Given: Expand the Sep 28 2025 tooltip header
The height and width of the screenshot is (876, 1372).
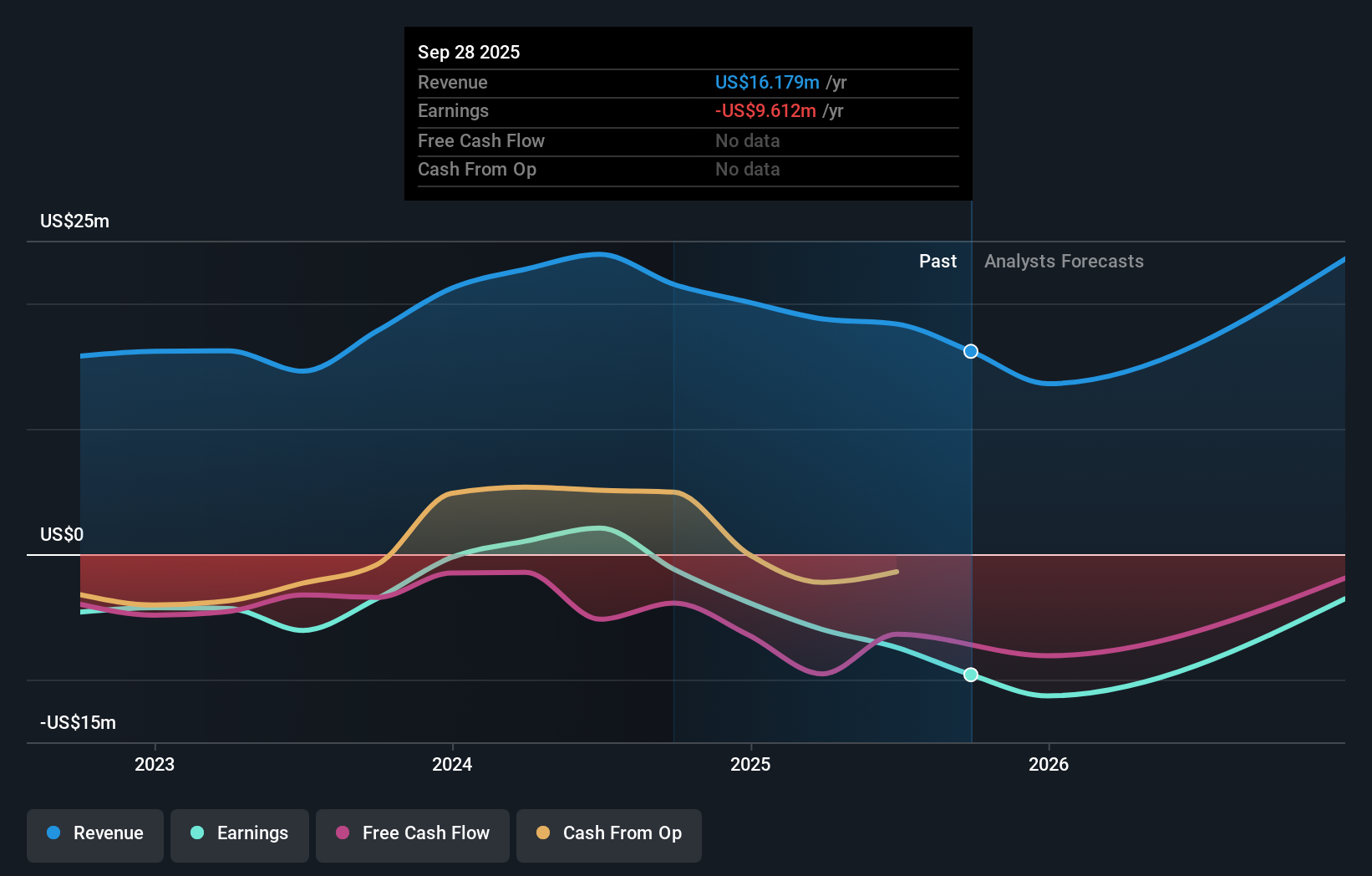Looking at the screenshot, I should [470, 52].
